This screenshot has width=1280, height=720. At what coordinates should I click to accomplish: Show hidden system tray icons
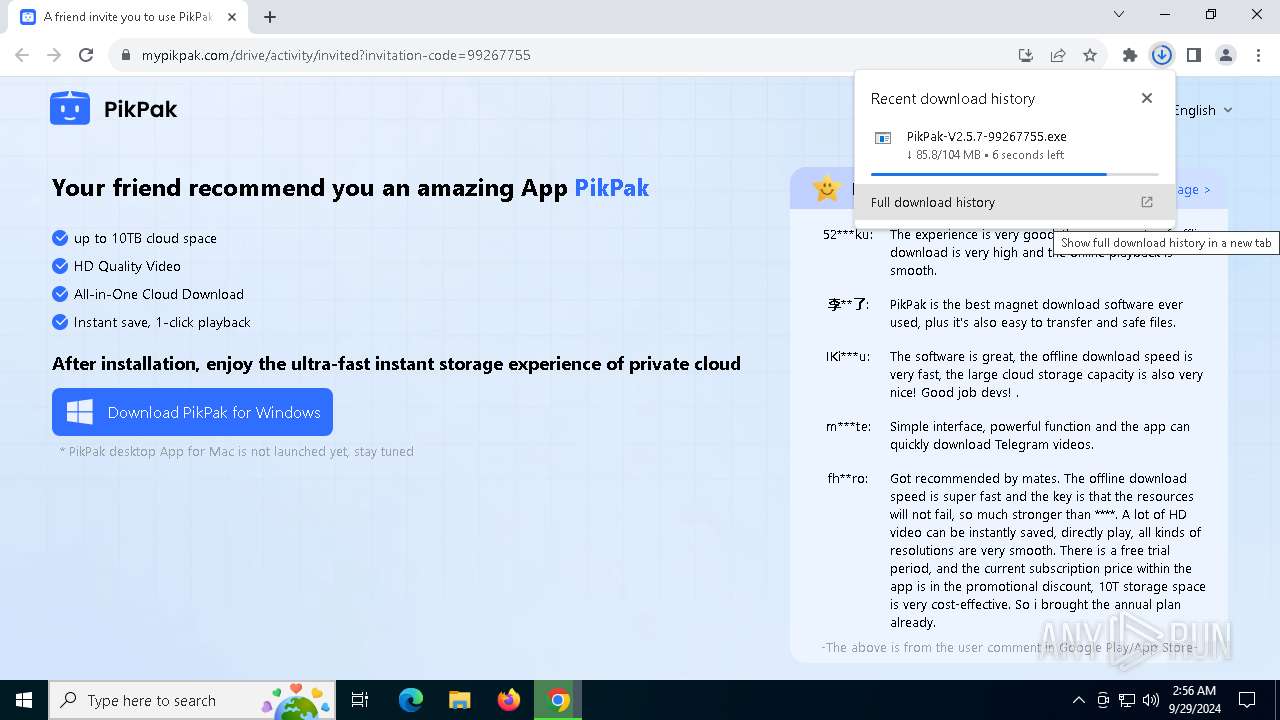[x=1078, y=700]
